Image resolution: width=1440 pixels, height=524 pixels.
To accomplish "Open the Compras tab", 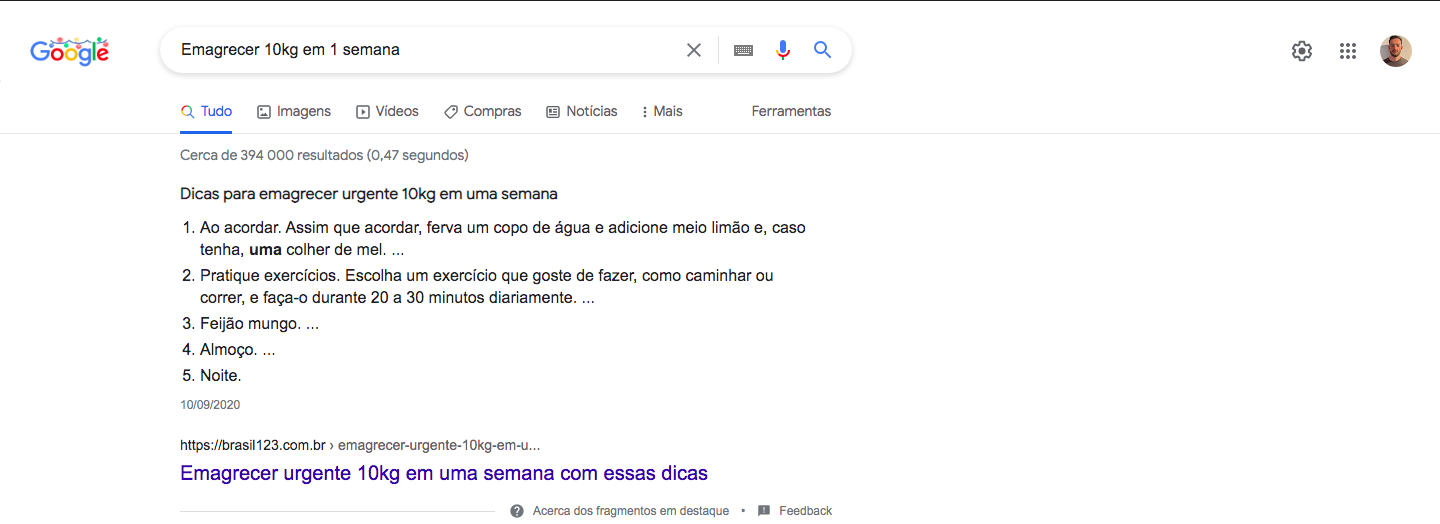I will click(x=483, y=111).
